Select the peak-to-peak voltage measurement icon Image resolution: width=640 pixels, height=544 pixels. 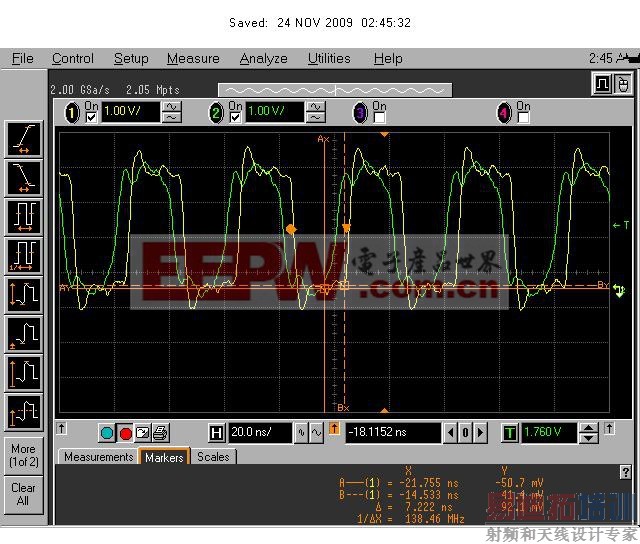tap(24, 295)
